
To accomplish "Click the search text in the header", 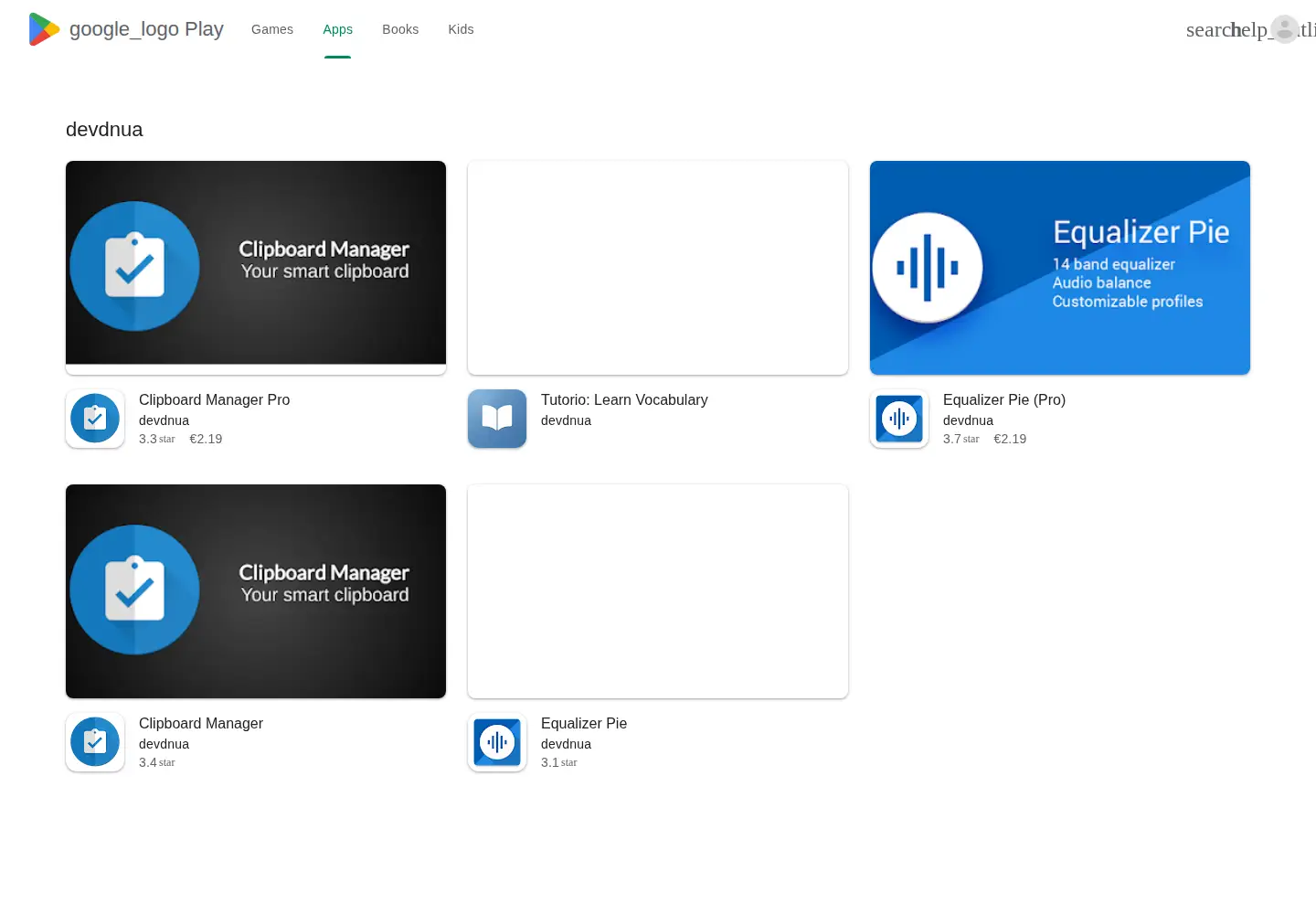I will click(1210, 29).
